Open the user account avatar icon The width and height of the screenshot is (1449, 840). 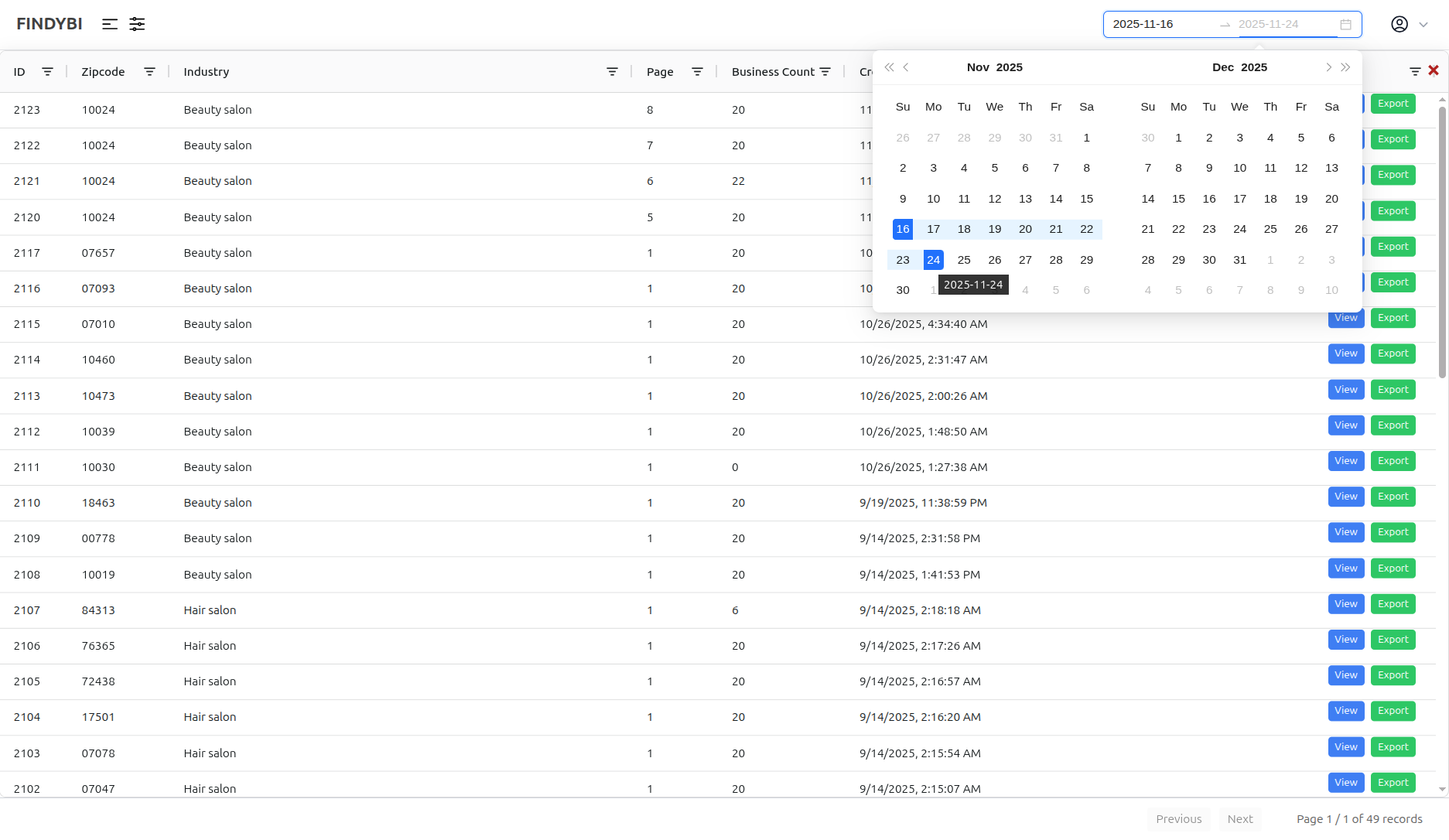1399,24
